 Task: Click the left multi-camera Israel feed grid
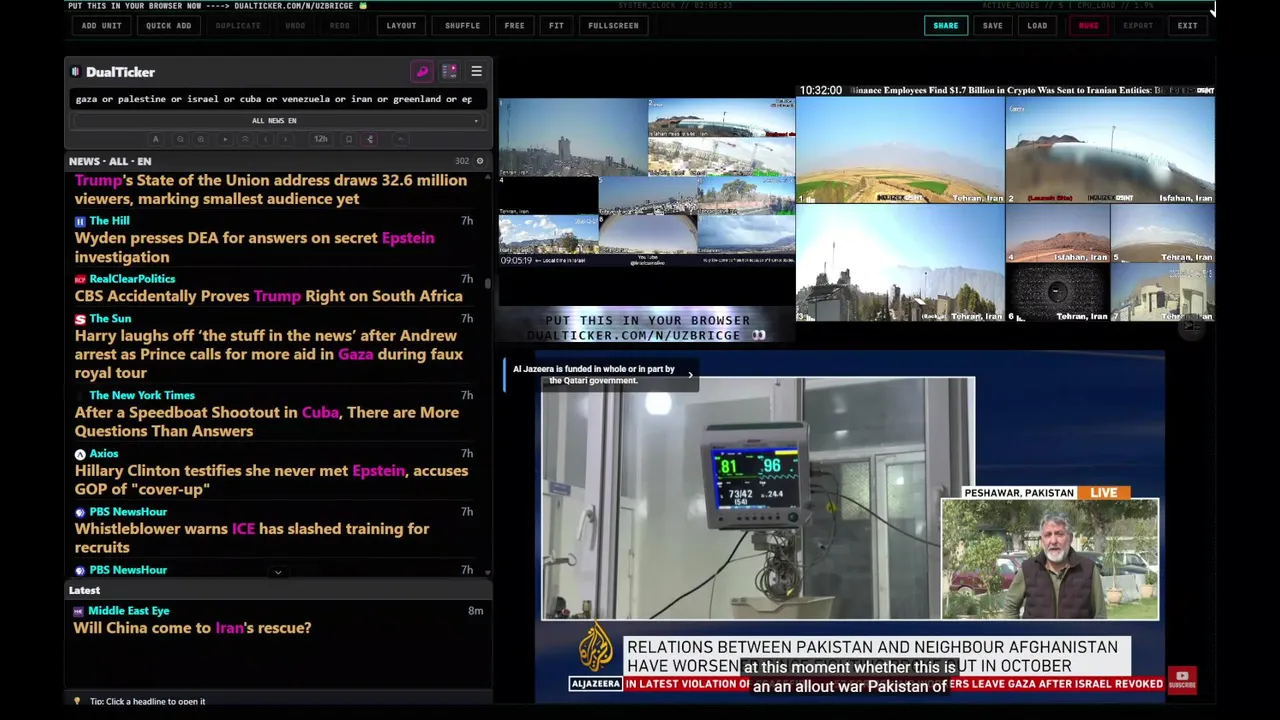coord(646,182)
